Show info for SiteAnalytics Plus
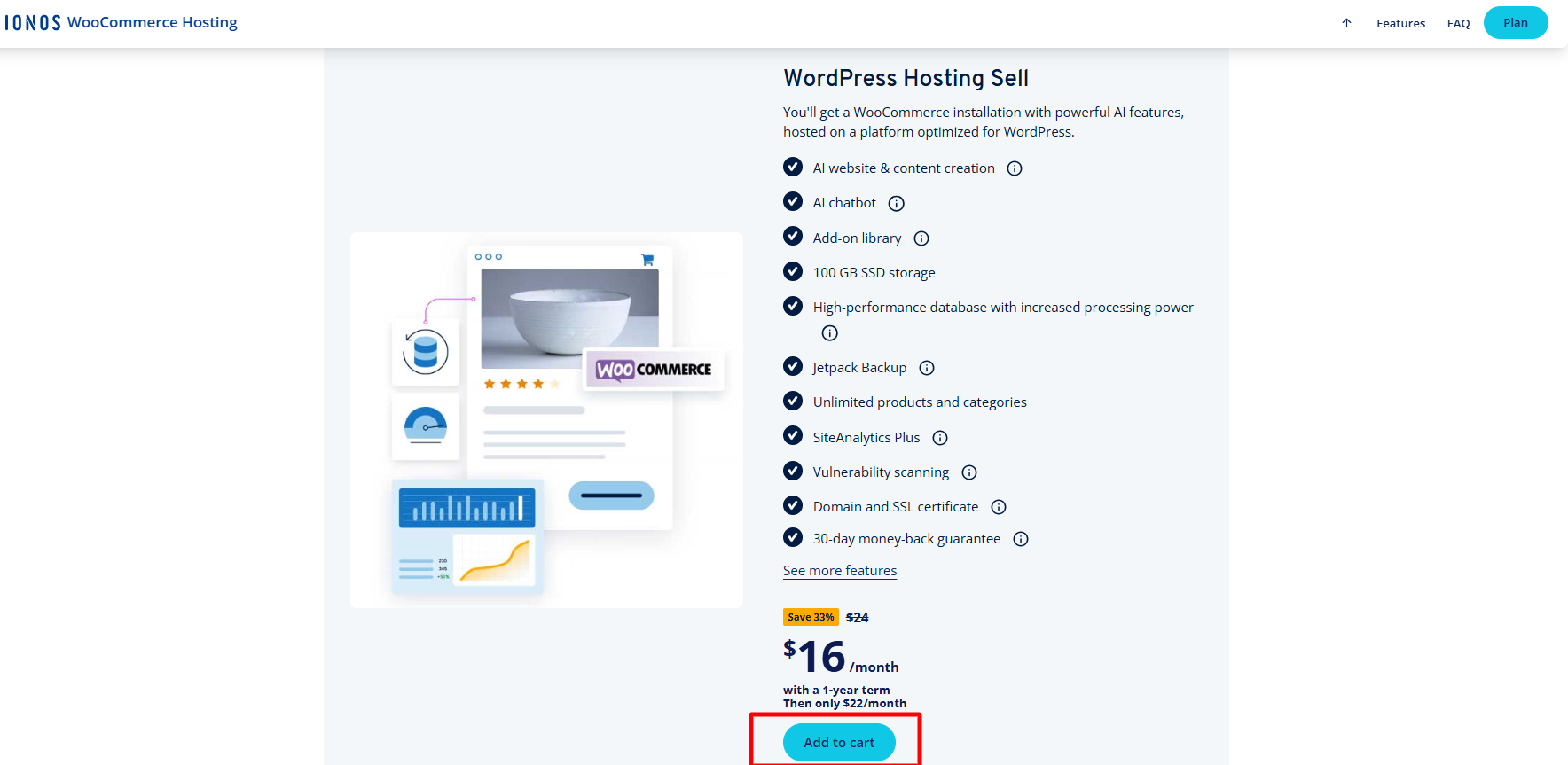This screenshot has width=1568, height=765. [940, 438]
